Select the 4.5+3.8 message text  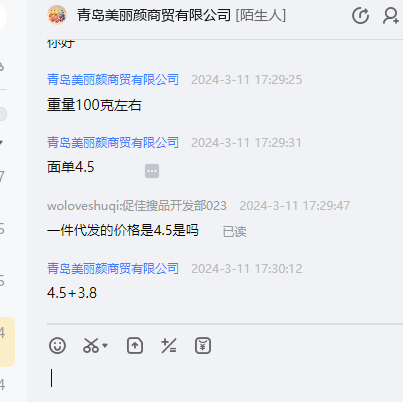[x=72, y=293]
